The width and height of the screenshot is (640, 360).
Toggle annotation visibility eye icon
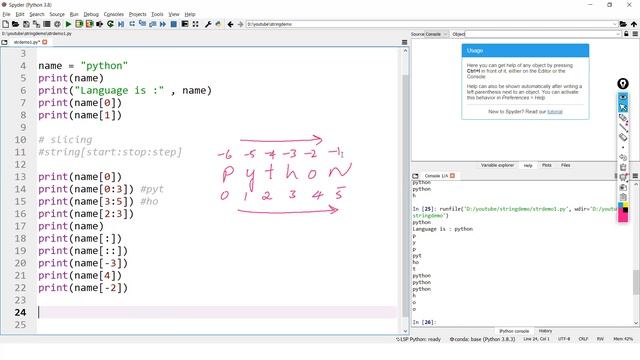(623, 97)
